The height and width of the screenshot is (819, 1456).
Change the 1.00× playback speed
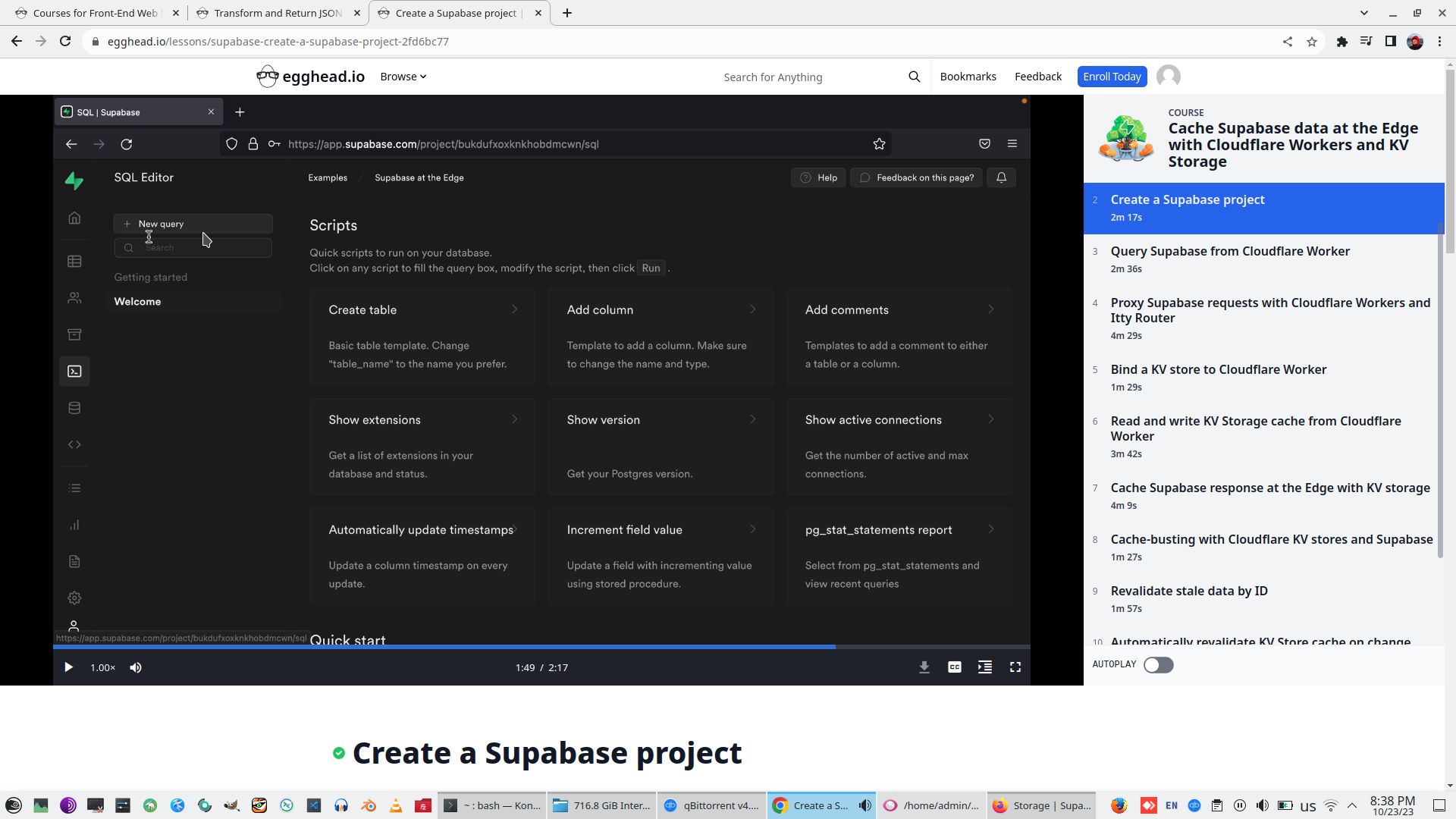pos(102,667)
